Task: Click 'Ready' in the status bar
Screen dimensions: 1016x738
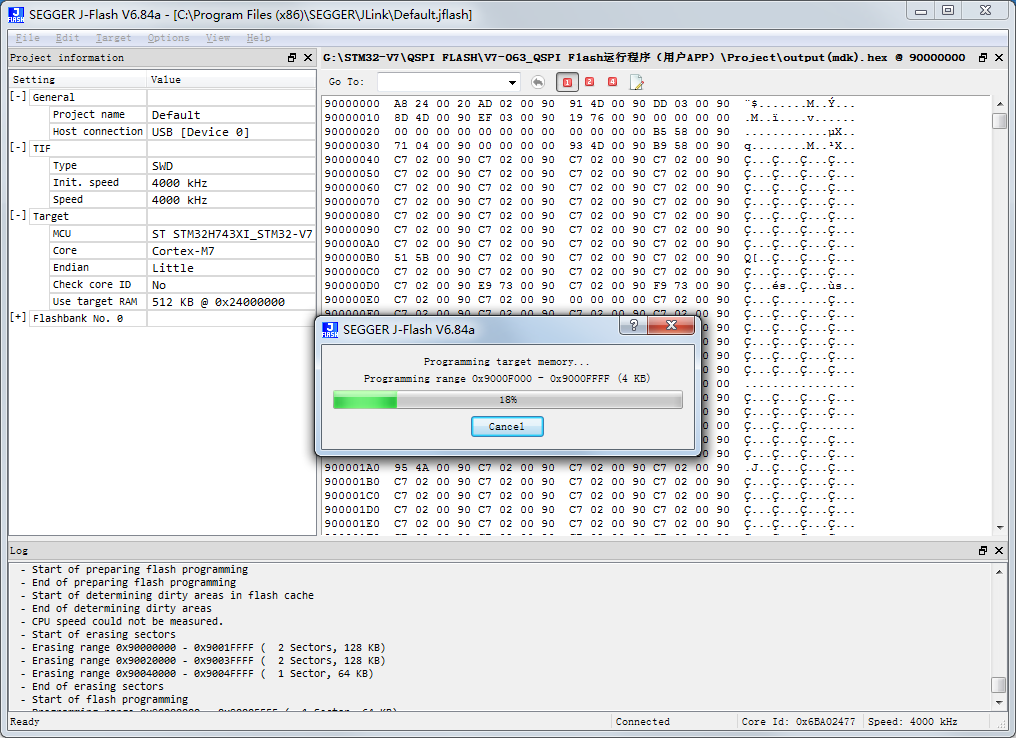Action: 25,722
